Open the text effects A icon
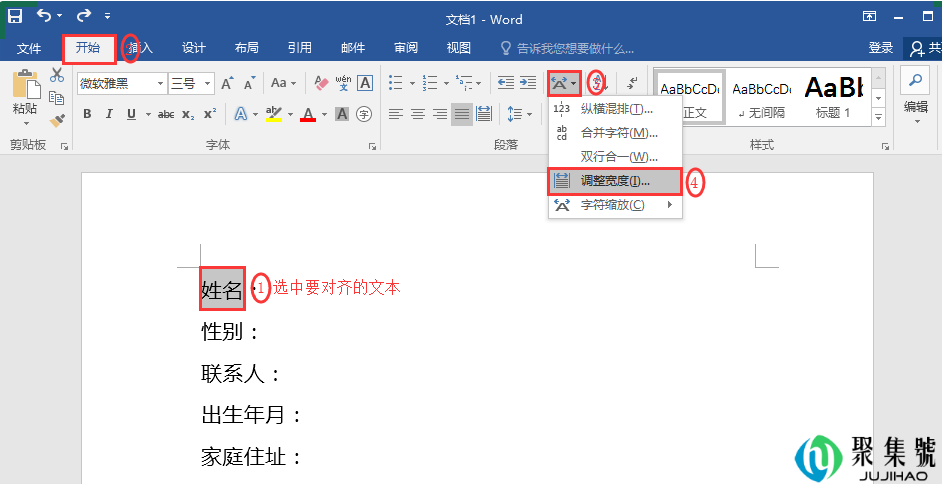This screenshot has height=484, width=942. pos(241,114)
